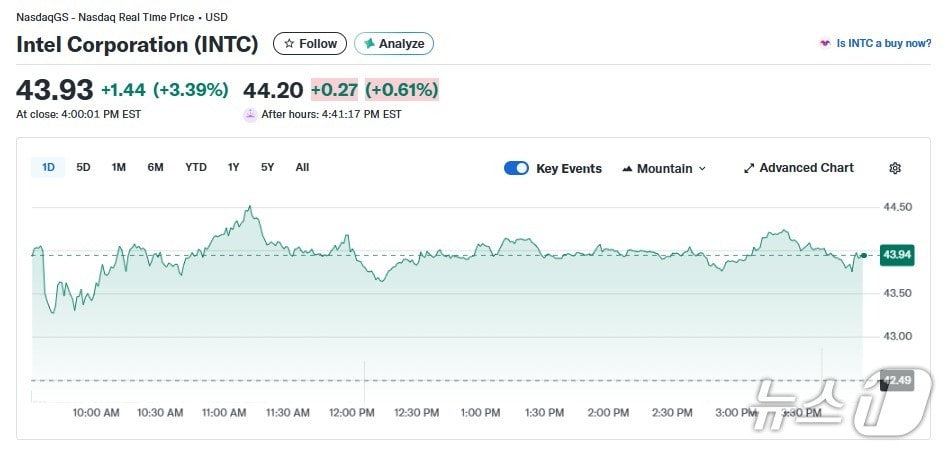Image resolution: width=946 pixels, height=450 pixels.
Task: Open chart settings gear icon
Action: [895, 168]
